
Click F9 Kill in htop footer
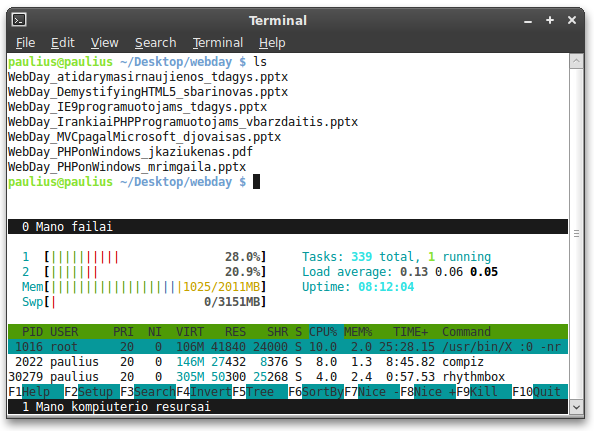coord(484,392)
